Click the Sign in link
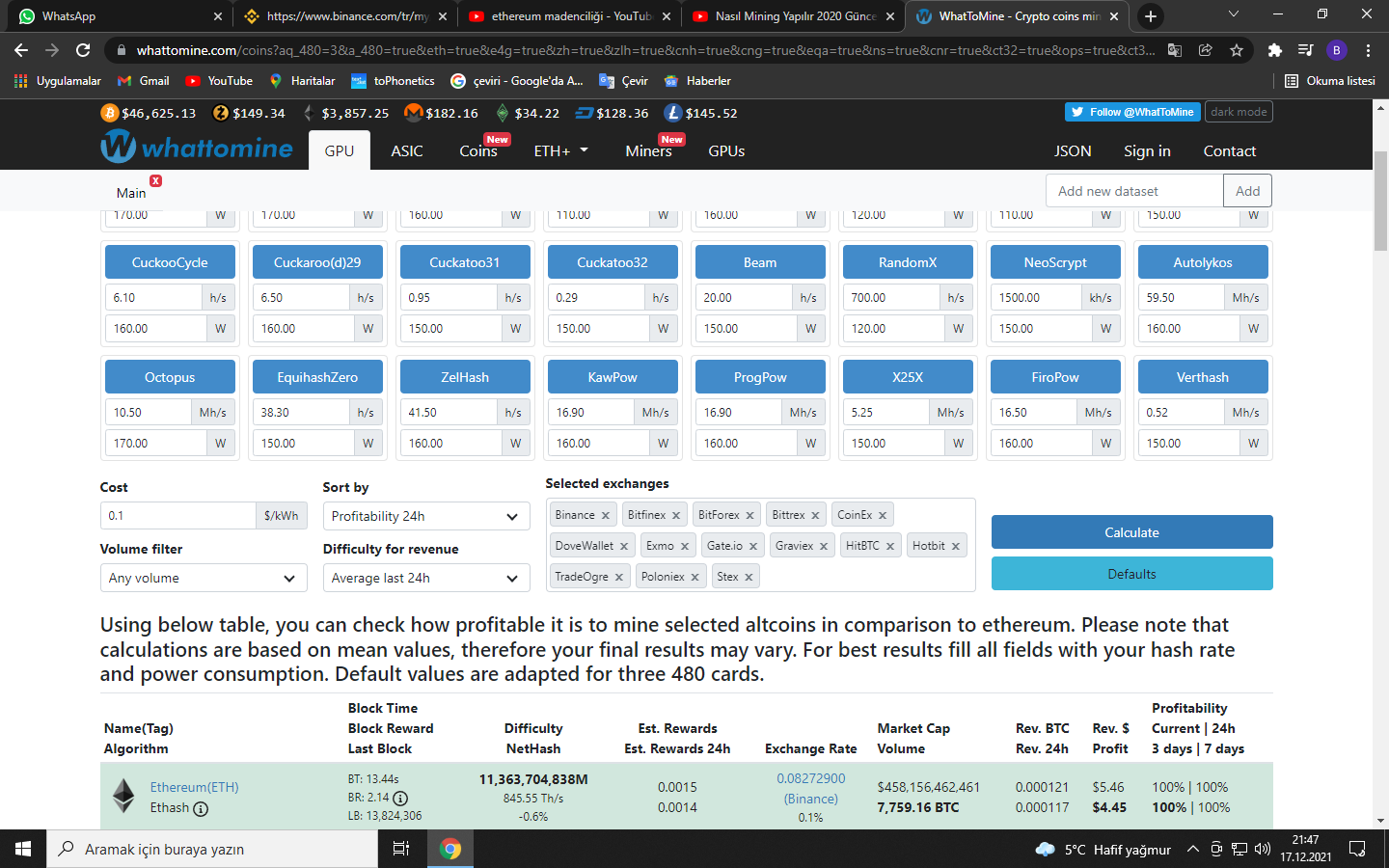This screenshot has width=1389, height=868. coord(1147,151)
